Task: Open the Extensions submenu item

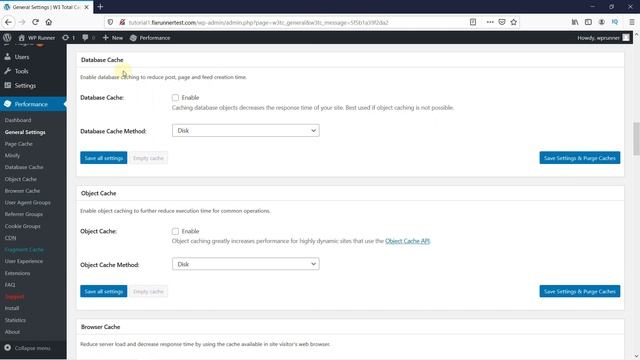Action: coord(18,273)
